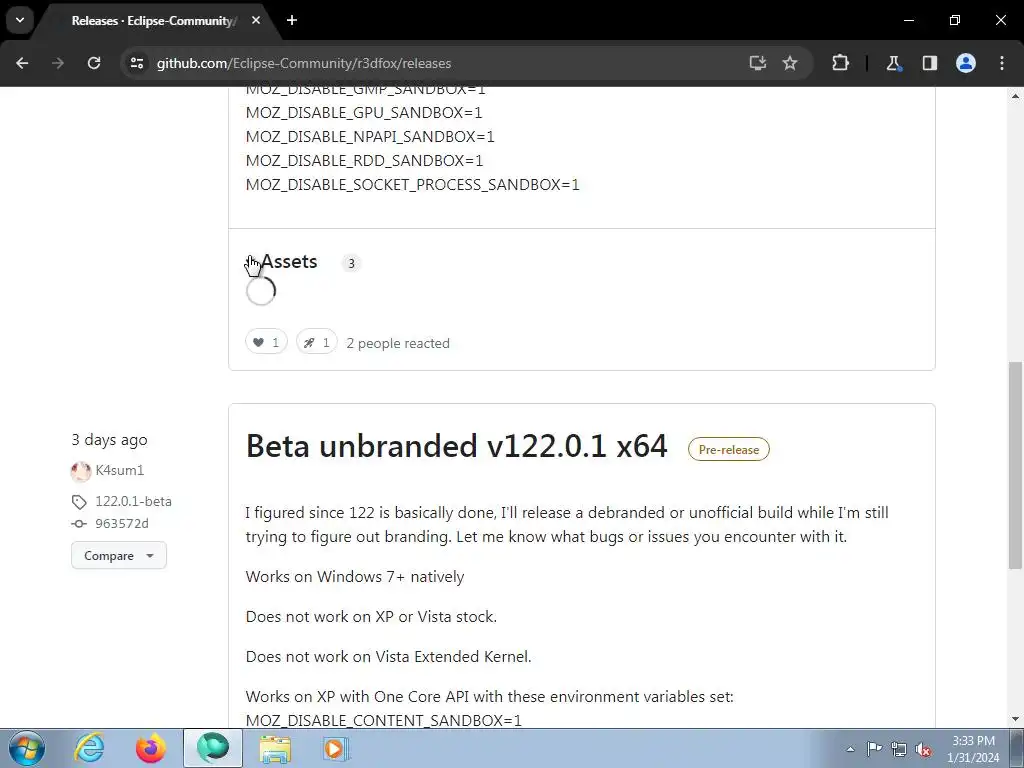Viewport: 1024px width, 768px height.
Task: Show hidden system tray icons
Action: [850, 749]
